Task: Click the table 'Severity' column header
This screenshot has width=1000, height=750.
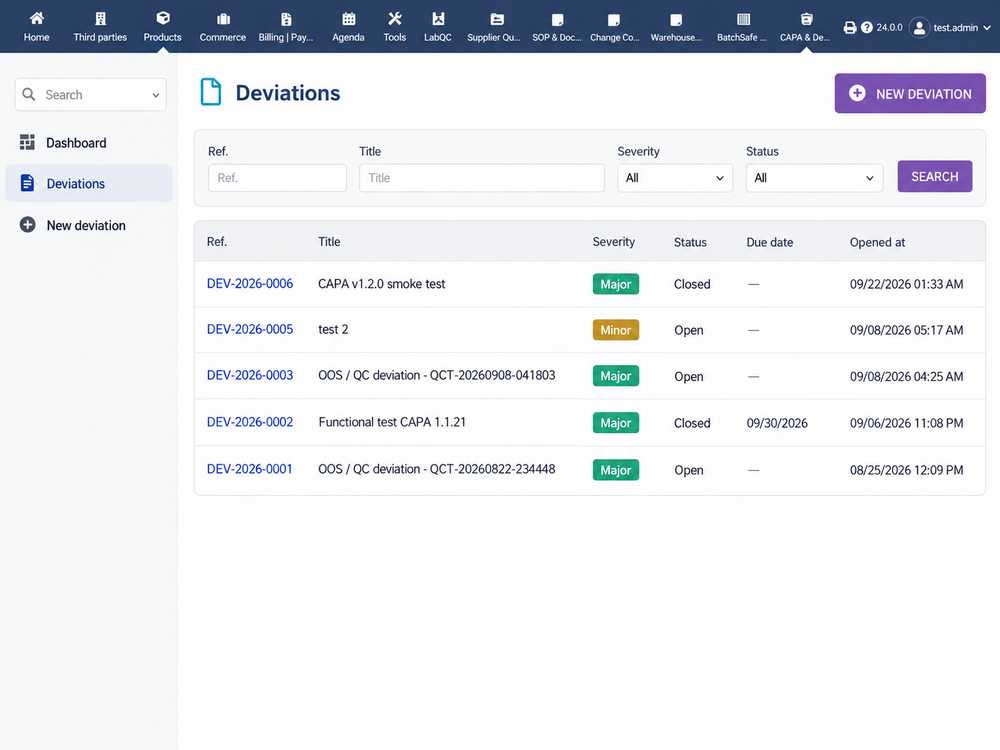Action: (614, 242)
